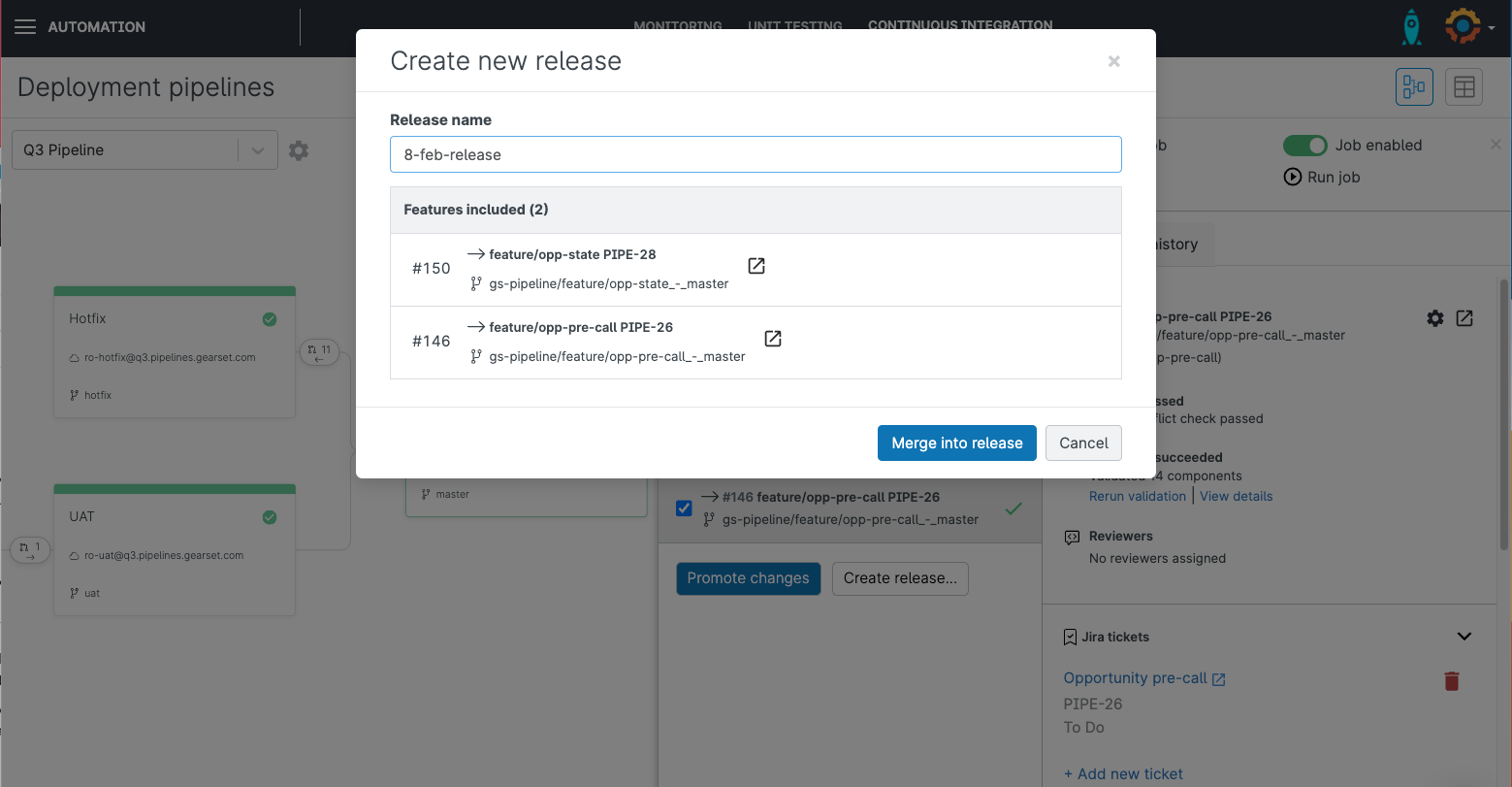Click the pipeline settings gear icon

point(299,150)
